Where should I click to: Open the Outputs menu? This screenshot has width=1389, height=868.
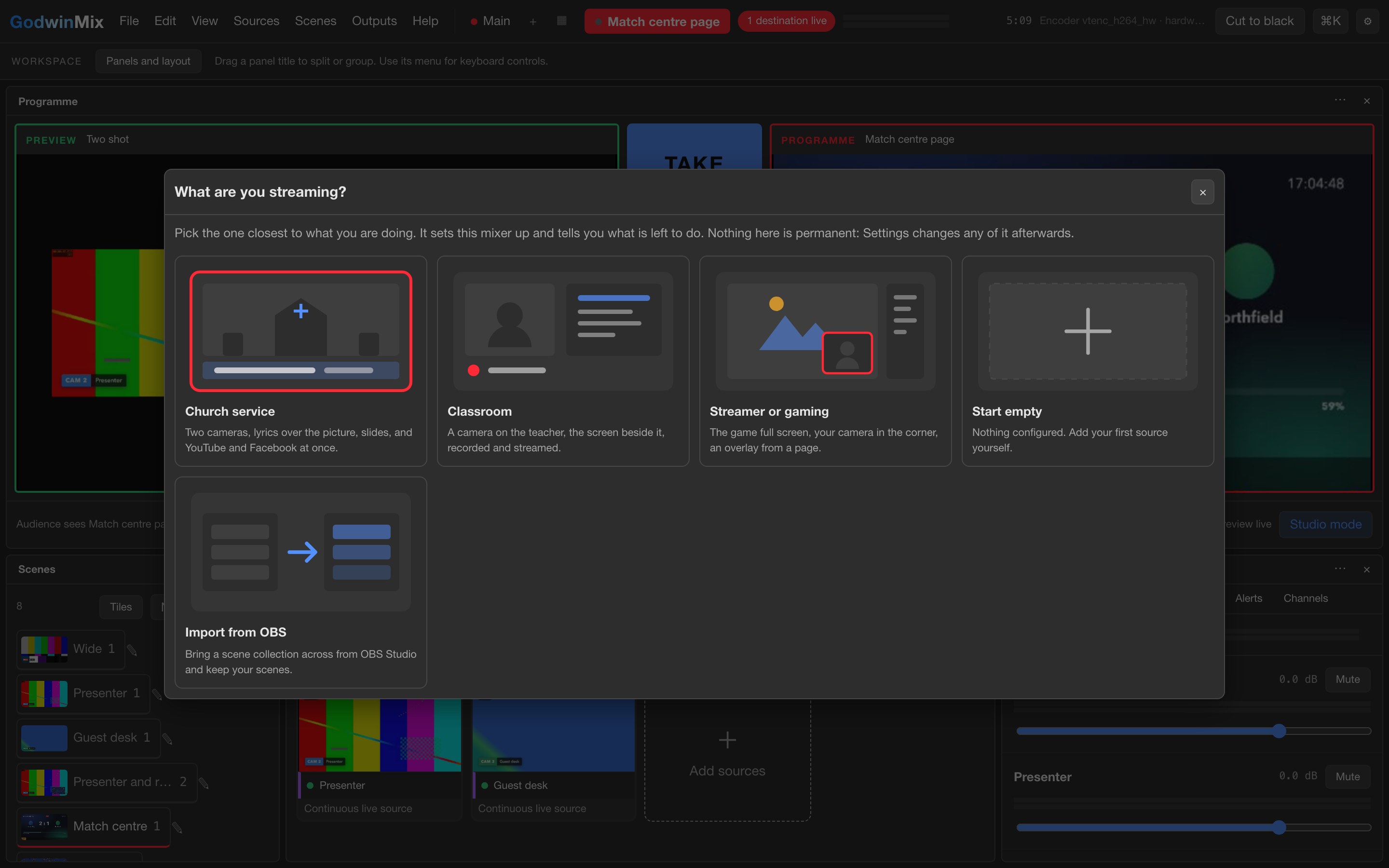pyautogui.click(x=374, y=21)
